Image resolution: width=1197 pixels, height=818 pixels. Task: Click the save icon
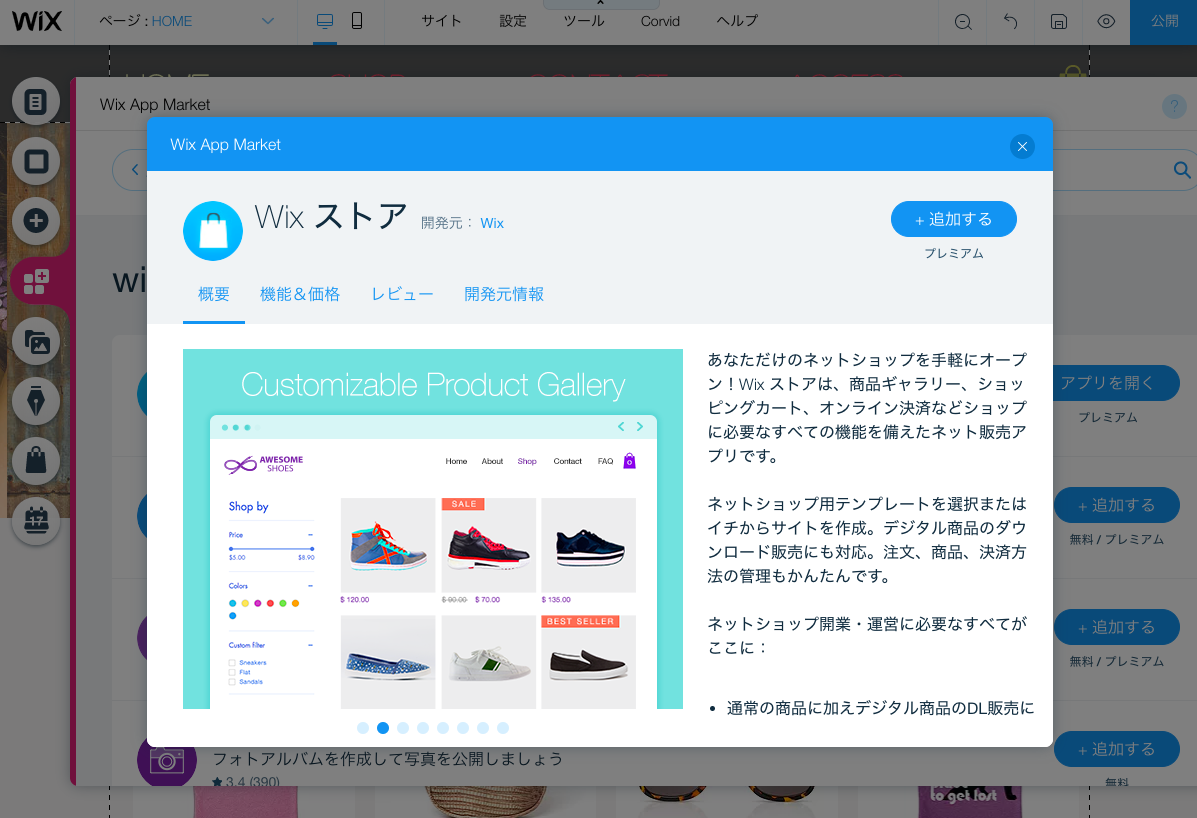pyautogui.click(x=1059, y=22)
